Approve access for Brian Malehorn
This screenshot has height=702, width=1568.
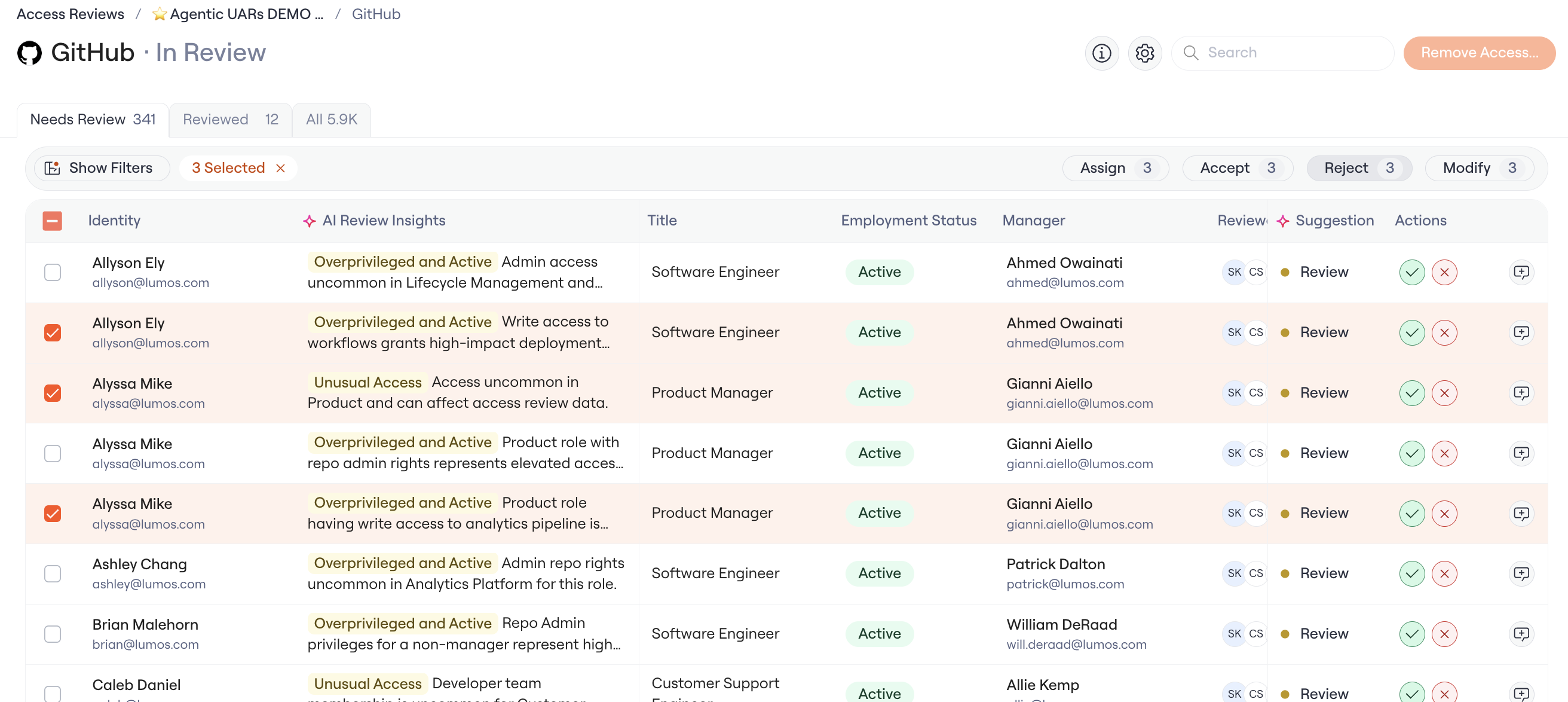point(1411,634)
